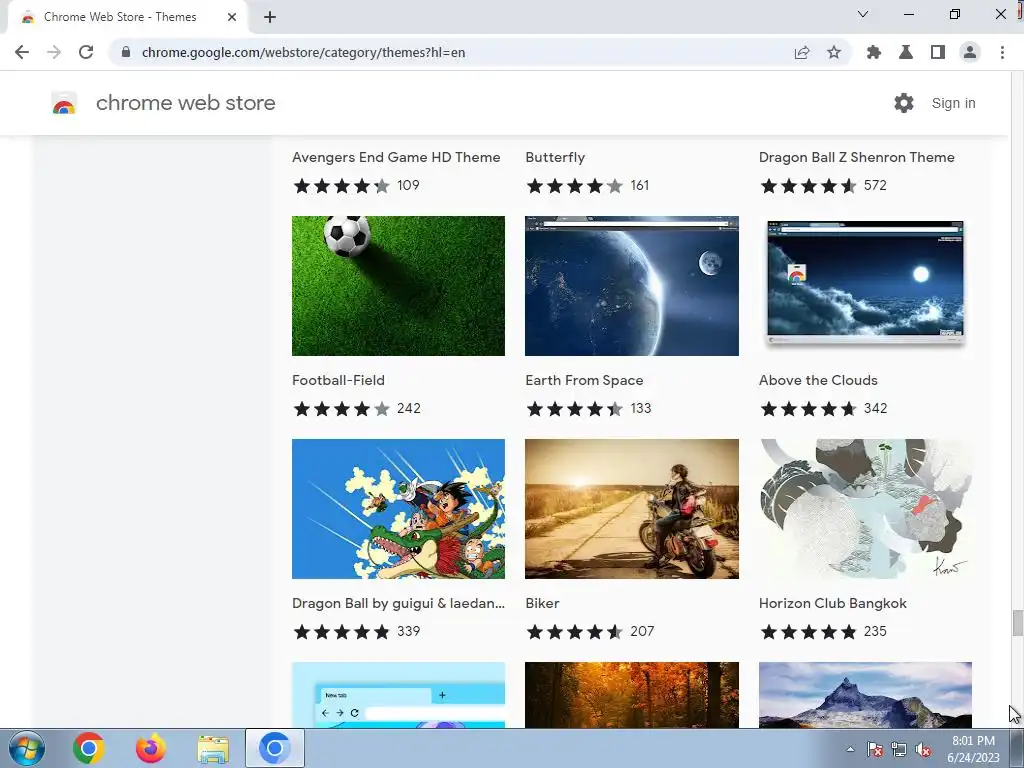Open the Dragon Ball by guigui thumbnail
Viewport: 1024px width, 768px height.
click(x=398, y=509)
